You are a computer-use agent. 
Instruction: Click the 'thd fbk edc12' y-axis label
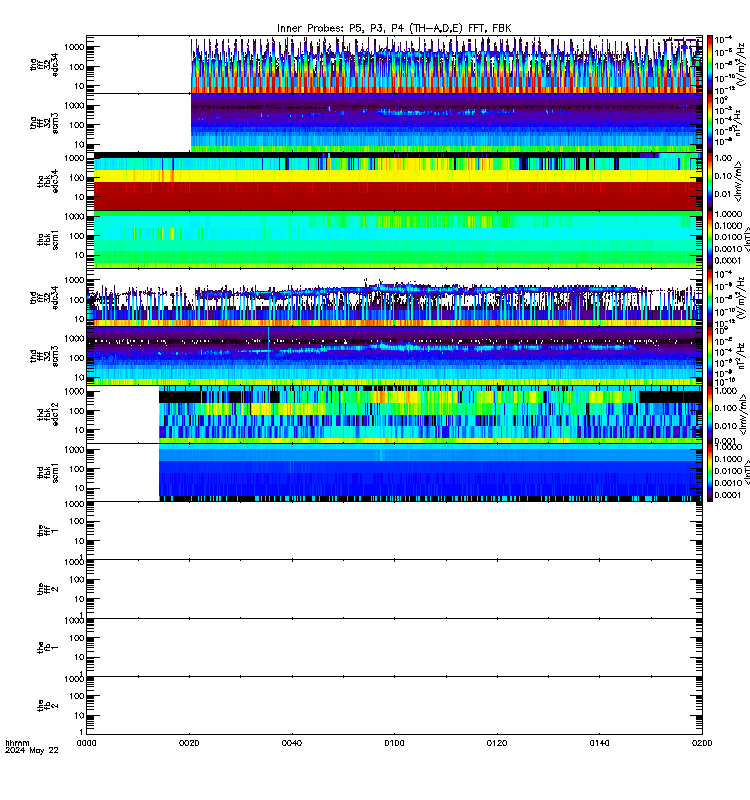click(48, 414)
